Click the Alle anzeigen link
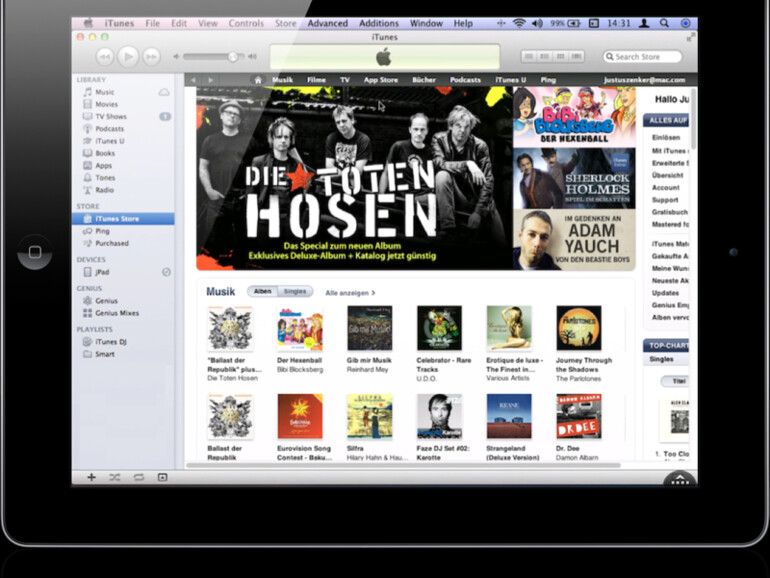The width and height of the screenshot is (770, 578). (x=350, y=293)
